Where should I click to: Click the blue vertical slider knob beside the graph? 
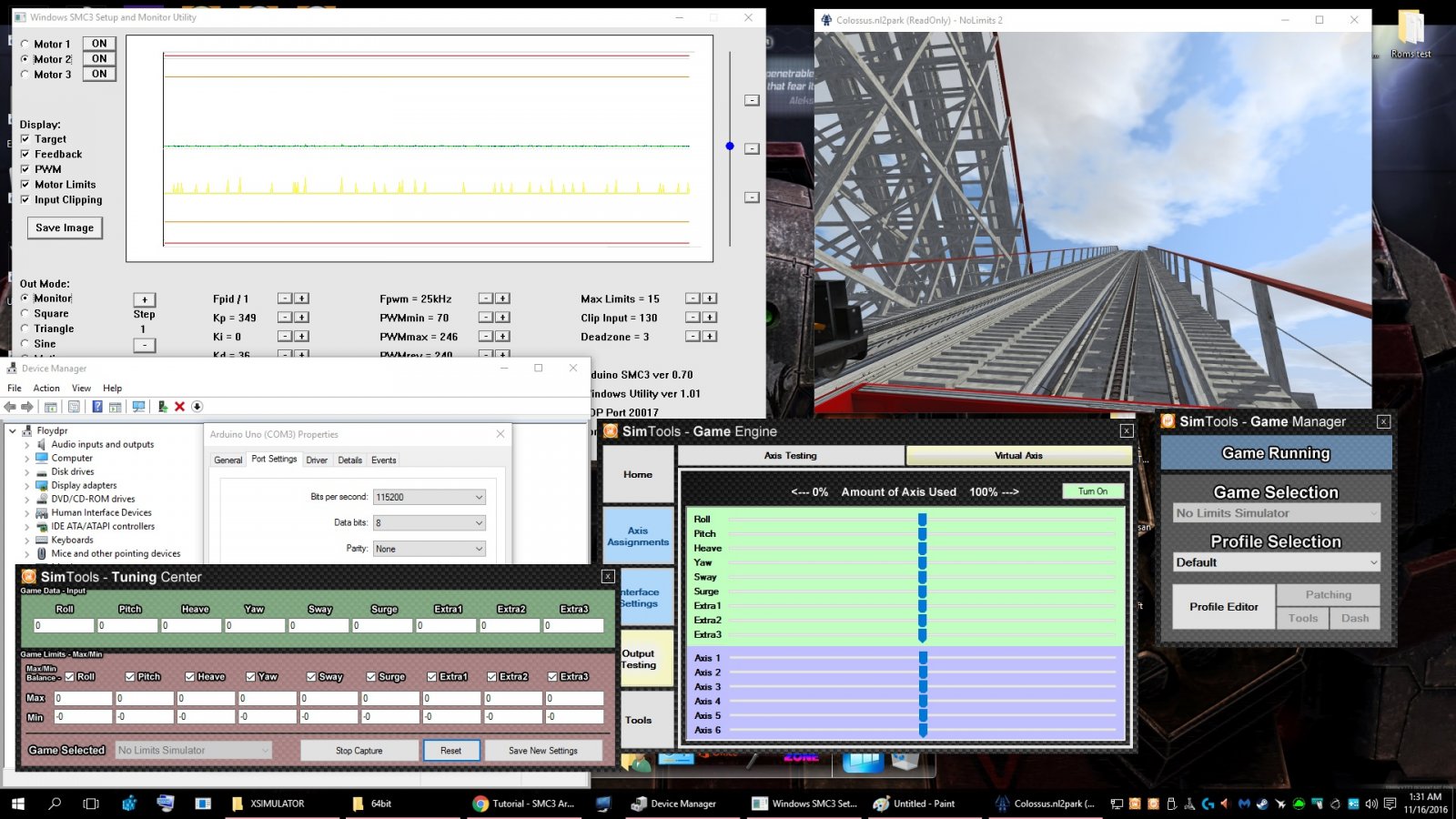[730, 146]
